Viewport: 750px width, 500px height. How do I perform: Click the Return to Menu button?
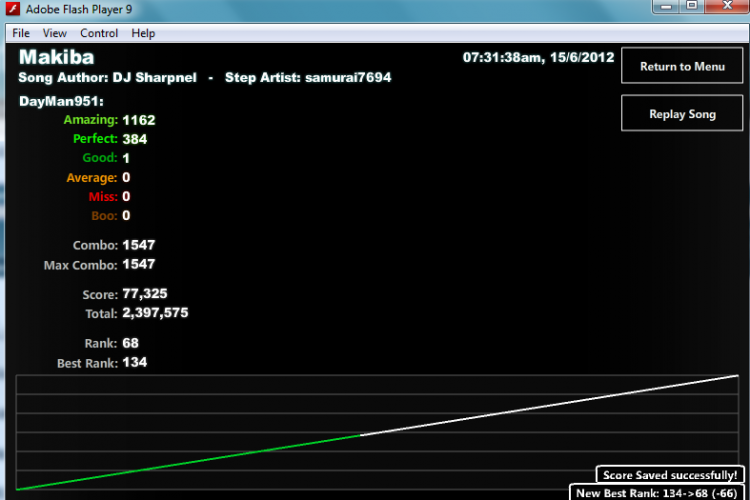click(x=682, y=66)
